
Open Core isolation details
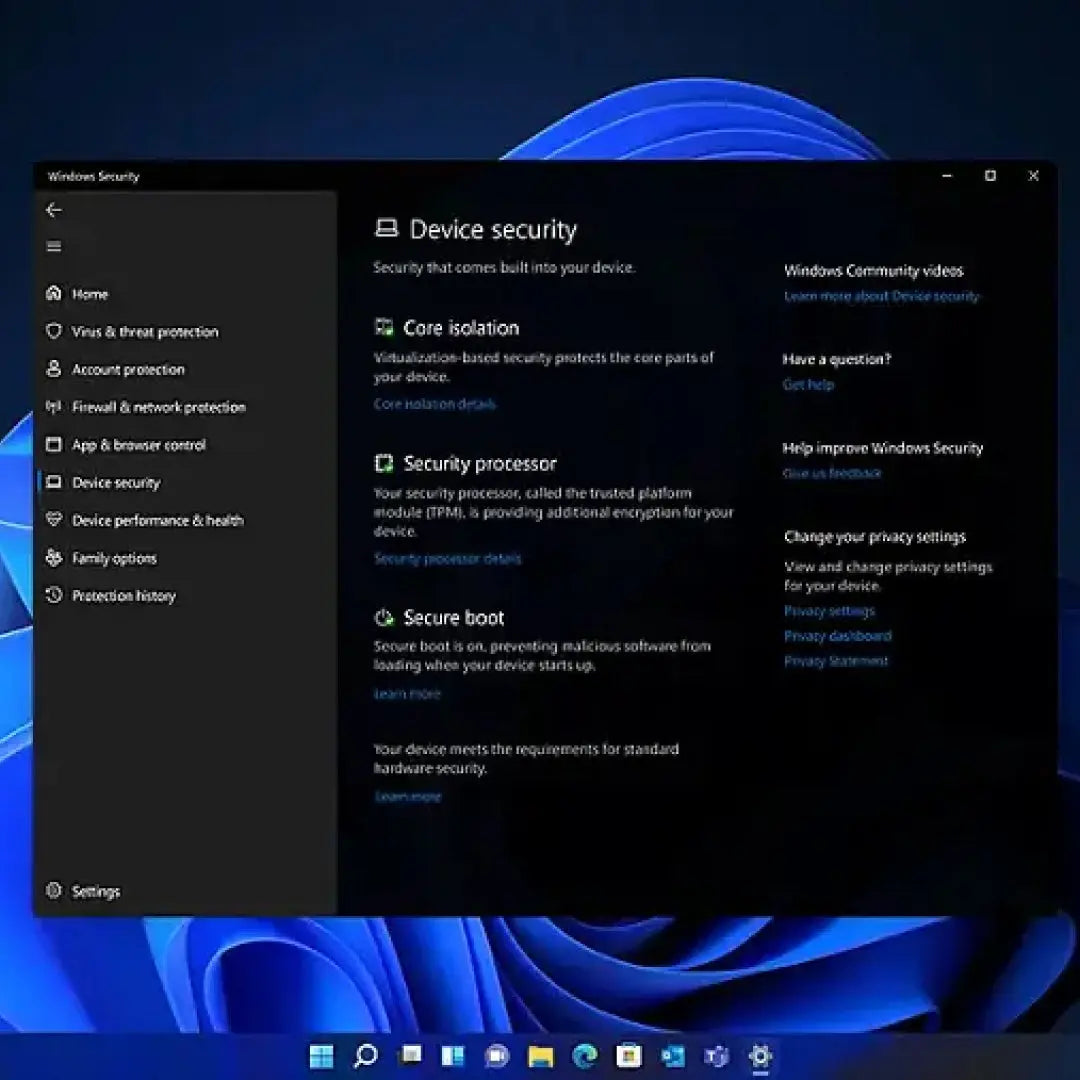tap(434, 404)
